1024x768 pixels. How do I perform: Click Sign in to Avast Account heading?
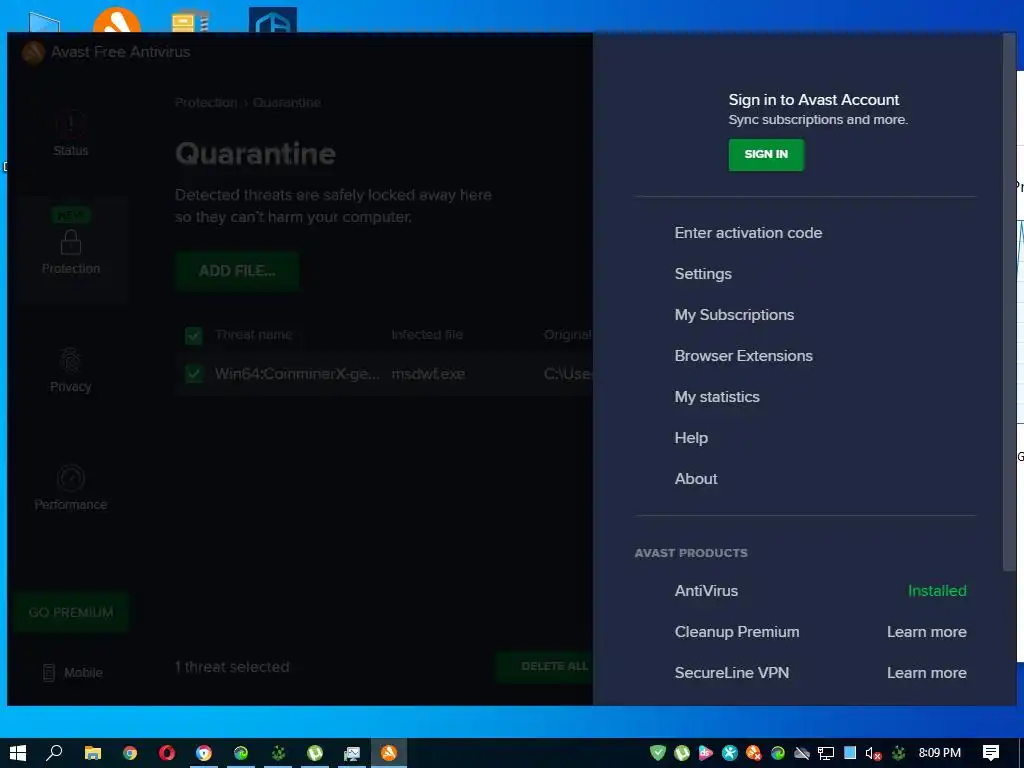coord(814,100)
